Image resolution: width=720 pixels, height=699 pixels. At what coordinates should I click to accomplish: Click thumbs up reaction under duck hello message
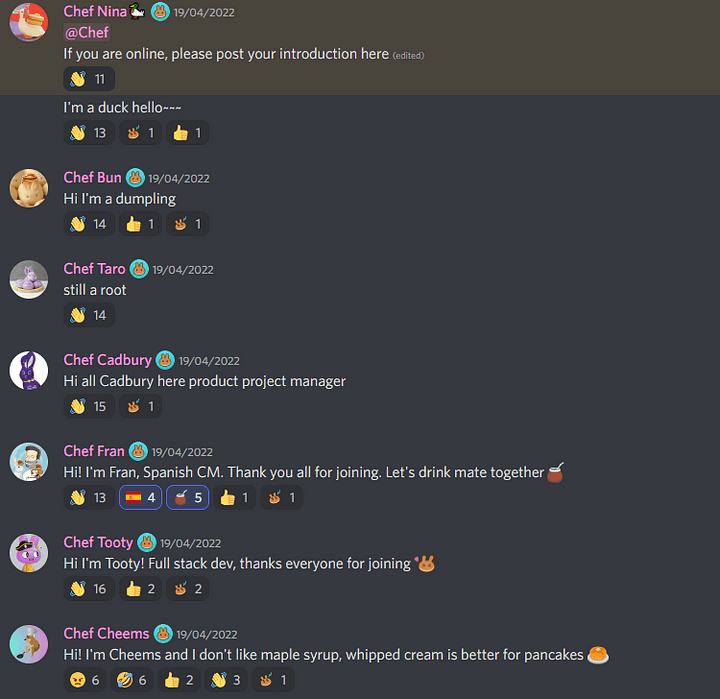[187, 133]
